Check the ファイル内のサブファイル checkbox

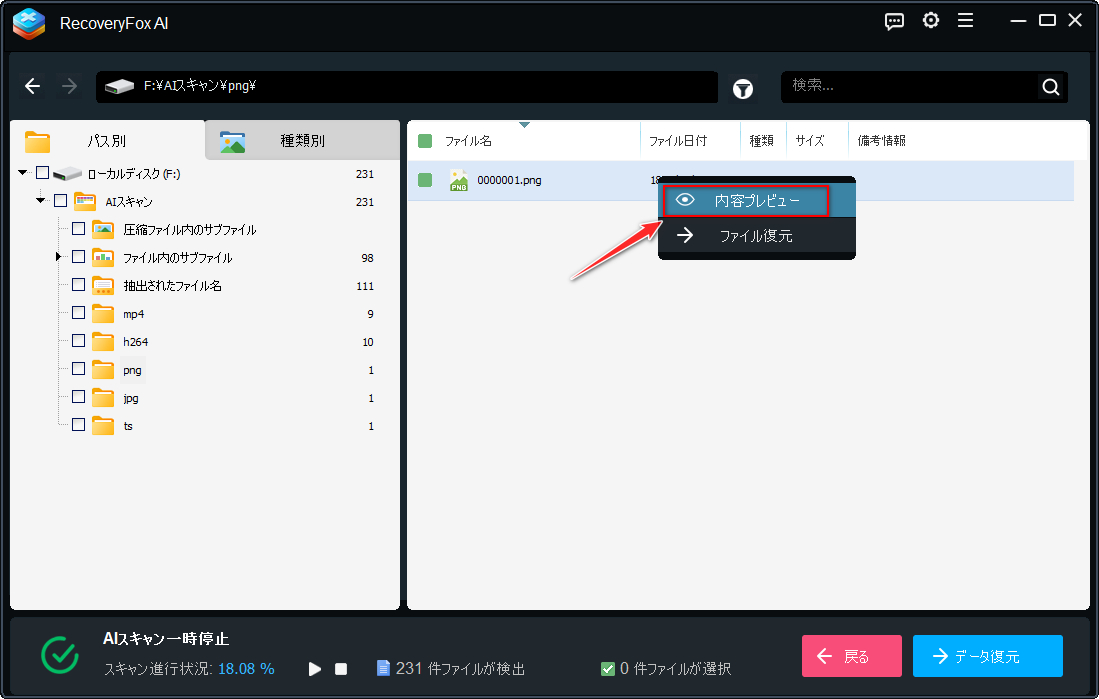pyautogui.click(x=78, y=257)
